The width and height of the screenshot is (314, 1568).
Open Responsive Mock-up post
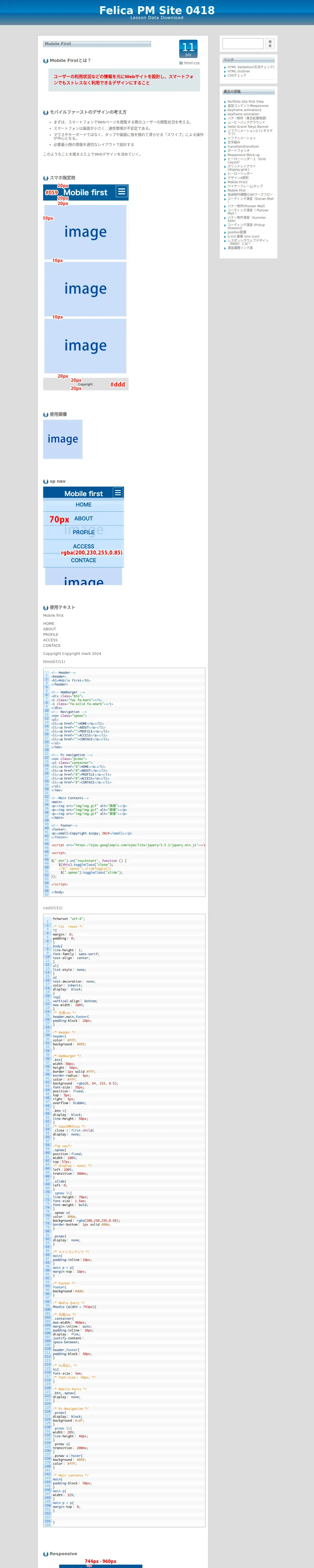click(x=243, y=155)
